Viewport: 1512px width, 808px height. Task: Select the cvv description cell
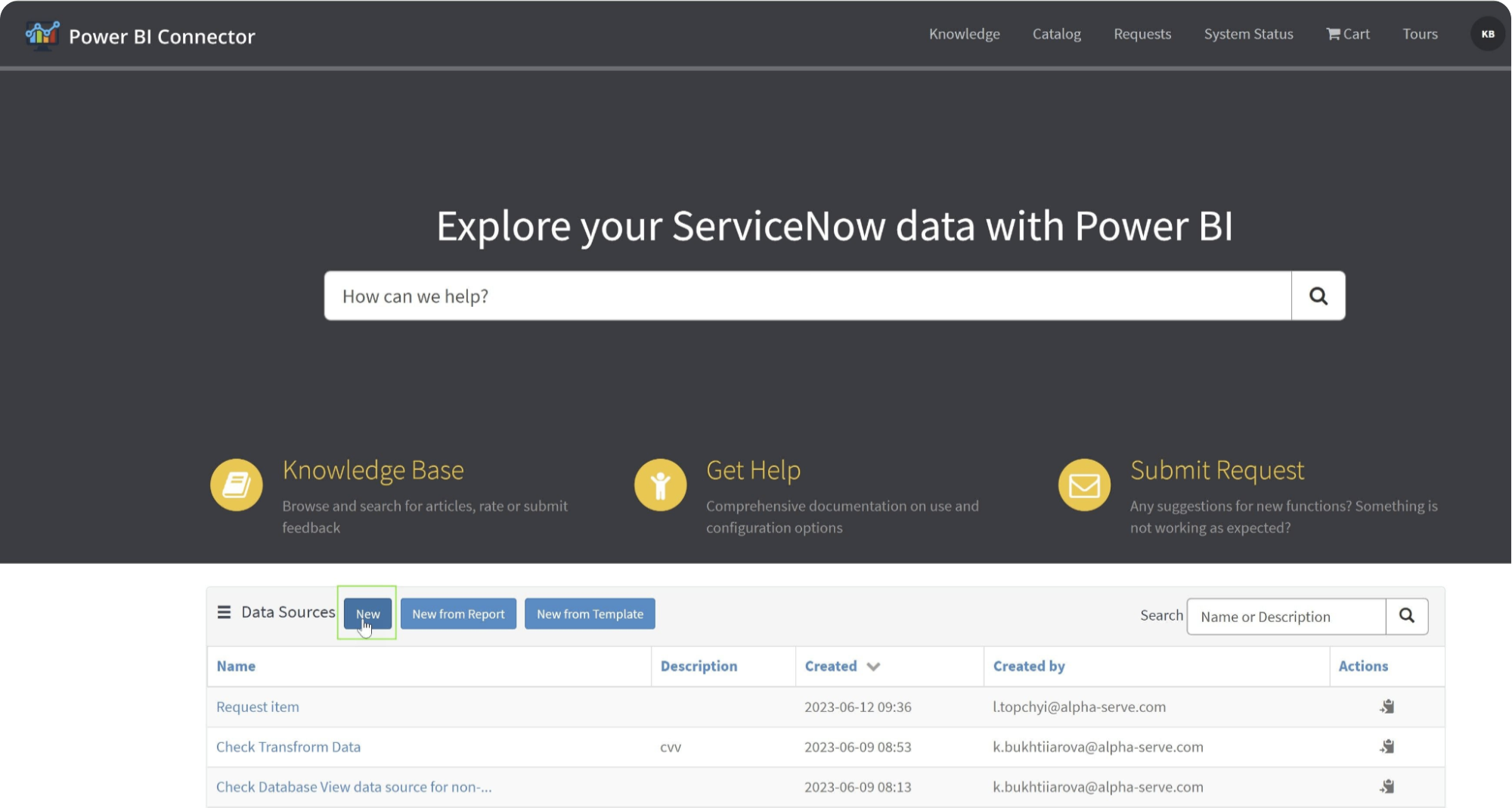671,747
